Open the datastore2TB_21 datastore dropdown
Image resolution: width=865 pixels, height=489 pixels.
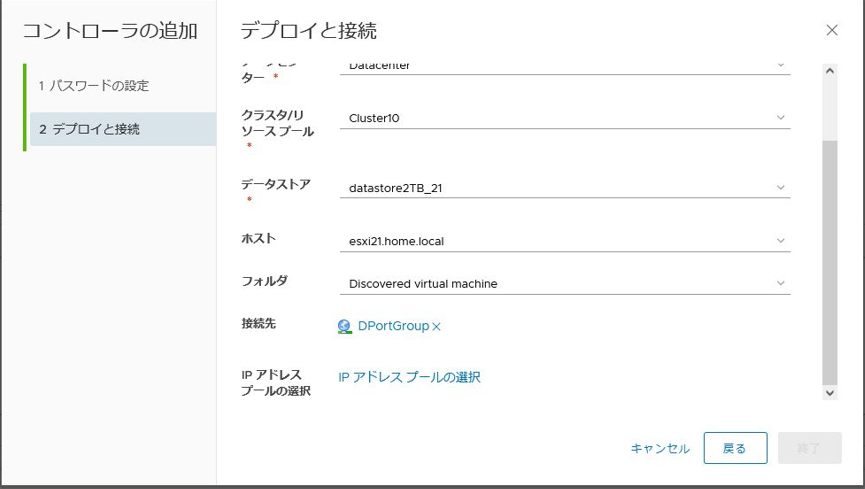pyautogui.click(x=565, y=188)
